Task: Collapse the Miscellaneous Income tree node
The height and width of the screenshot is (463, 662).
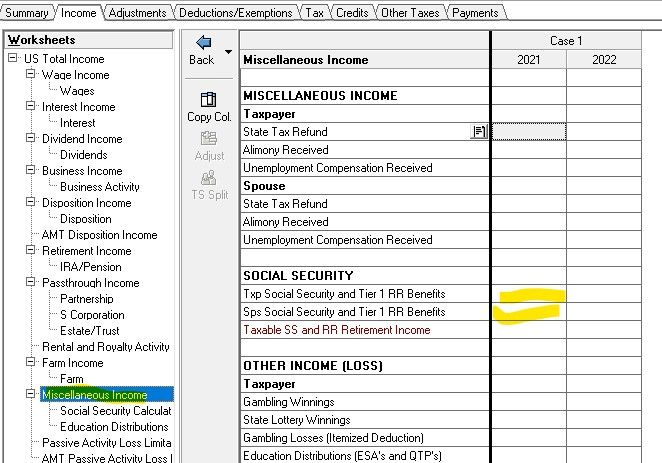Action: coord(31,395)
